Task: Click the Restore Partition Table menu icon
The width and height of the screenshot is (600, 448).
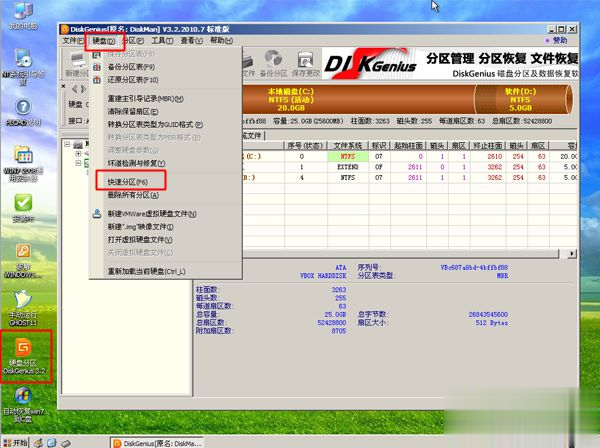Action: coord(97,80)
